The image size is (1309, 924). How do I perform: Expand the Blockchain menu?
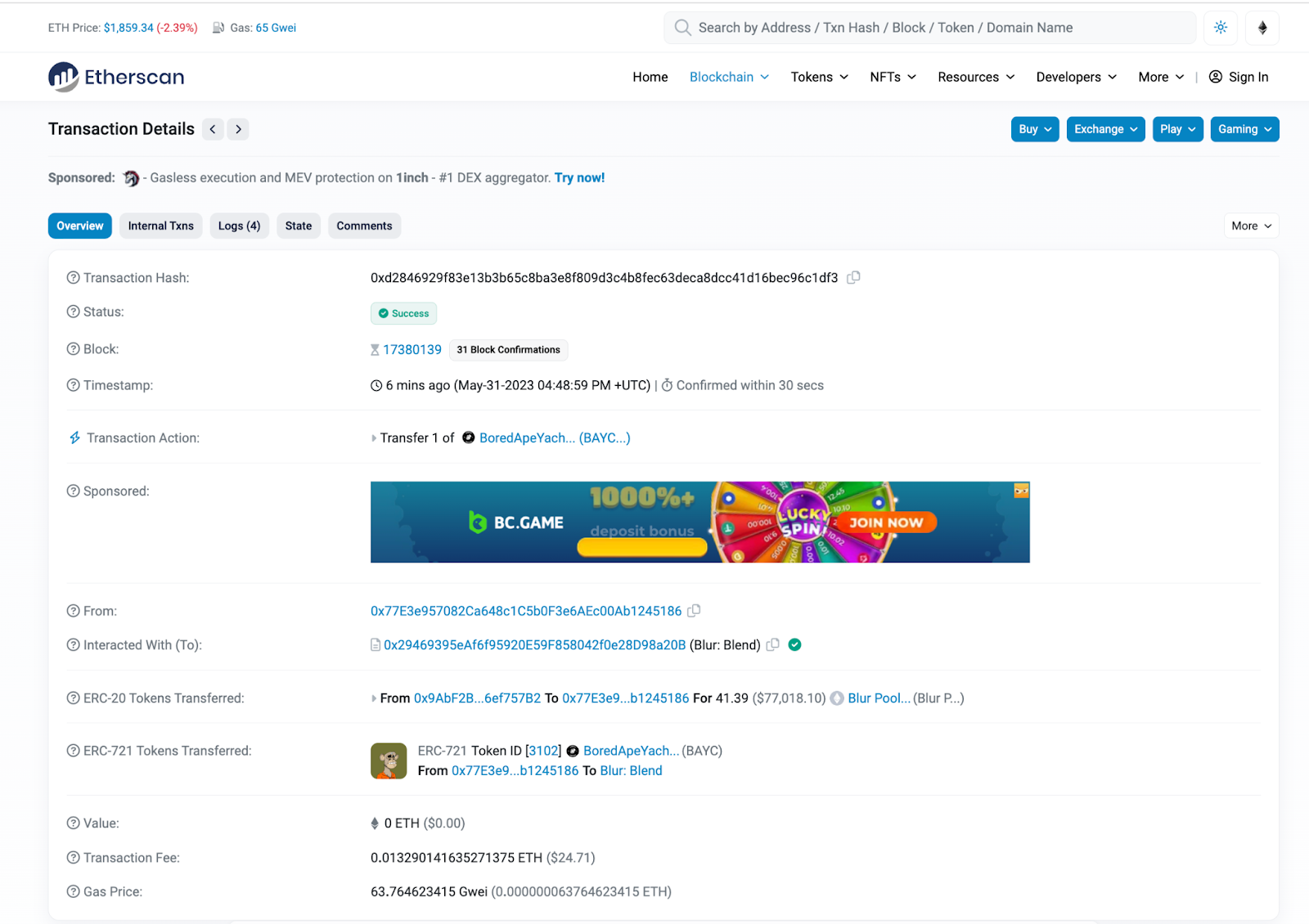coord(729,77)
